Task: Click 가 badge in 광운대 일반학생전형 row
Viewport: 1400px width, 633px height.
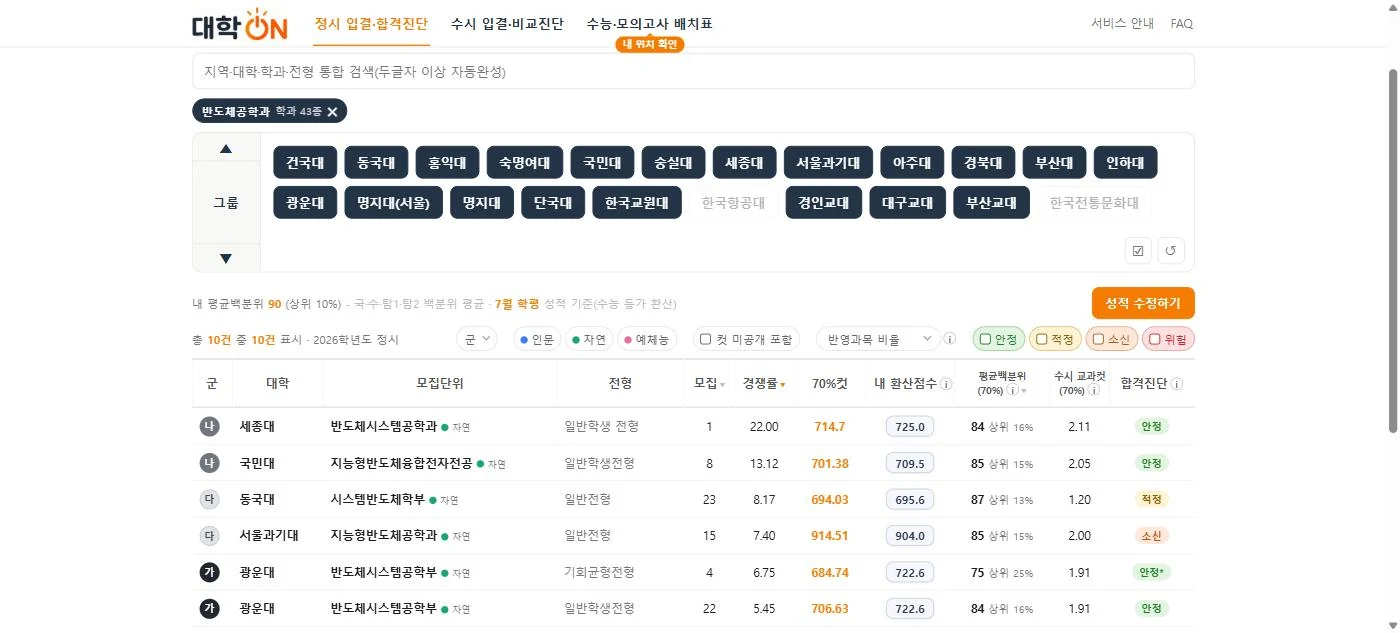Action: [x=209, y=608]
